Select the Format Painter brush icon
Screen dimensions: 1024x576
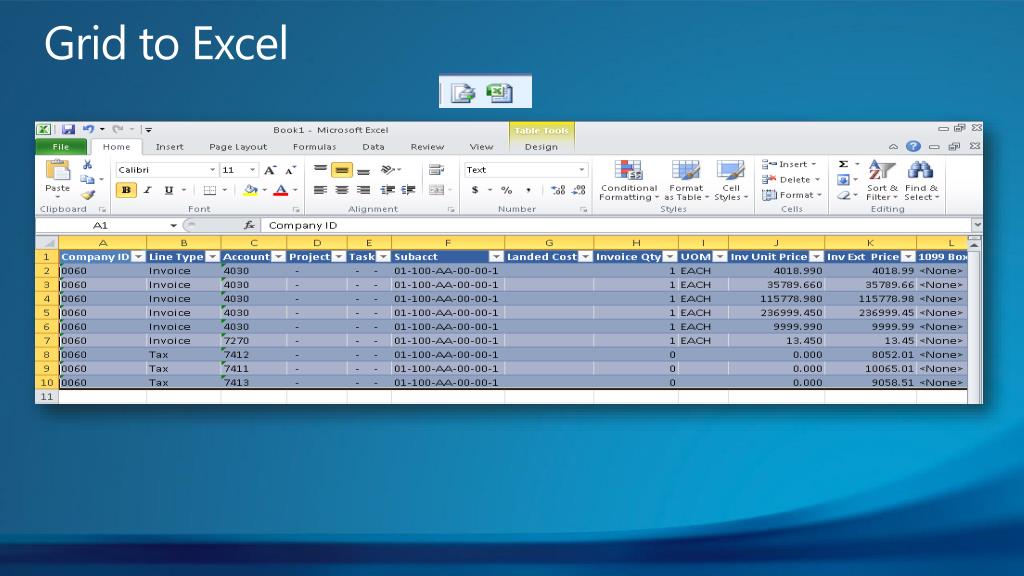[88, 195]
